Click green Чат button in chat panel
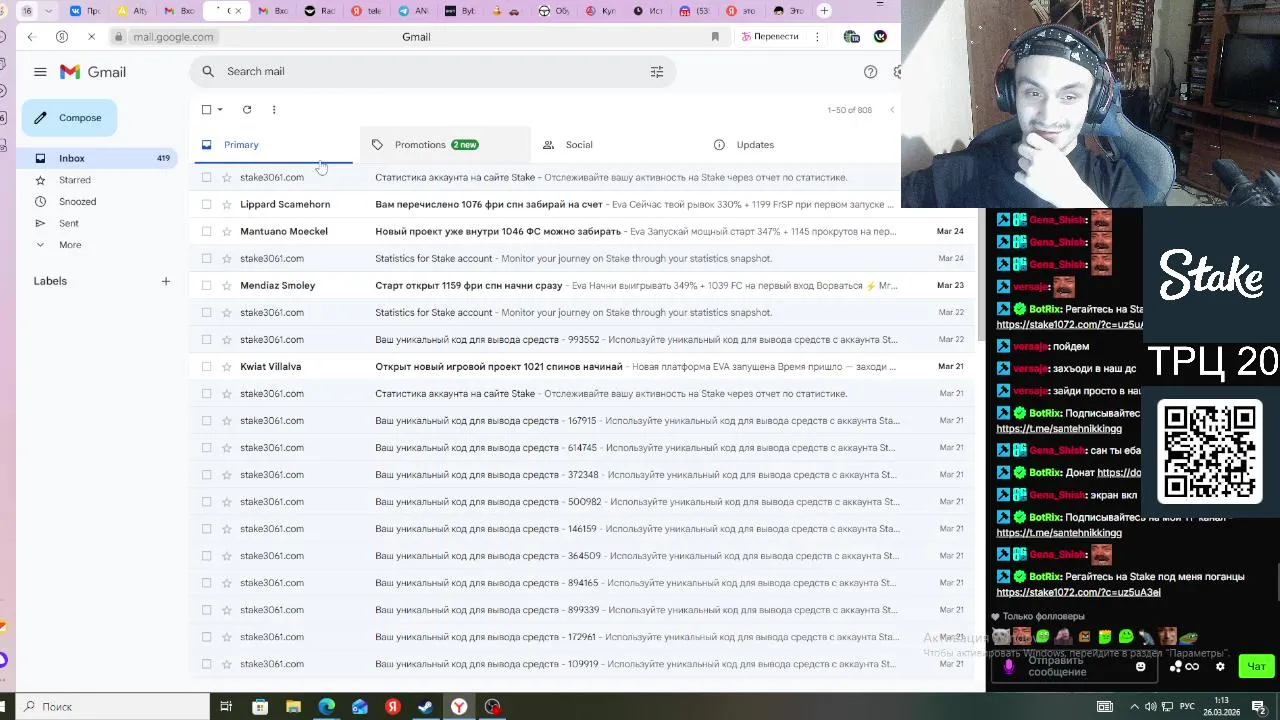The width and height of the screenshot is (1280, 720). pos(1256,666)
